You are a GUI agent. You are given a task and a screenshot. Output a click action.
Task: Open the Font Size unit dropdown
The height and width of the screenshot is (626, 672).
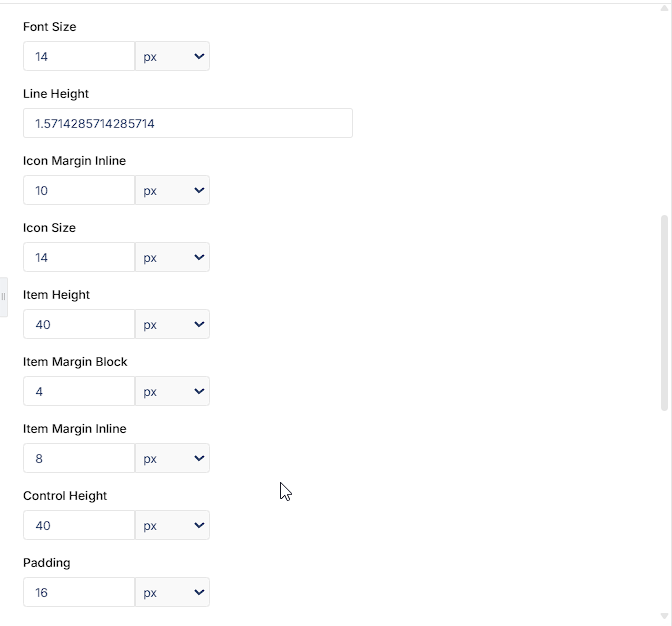[x=172, y=56]
